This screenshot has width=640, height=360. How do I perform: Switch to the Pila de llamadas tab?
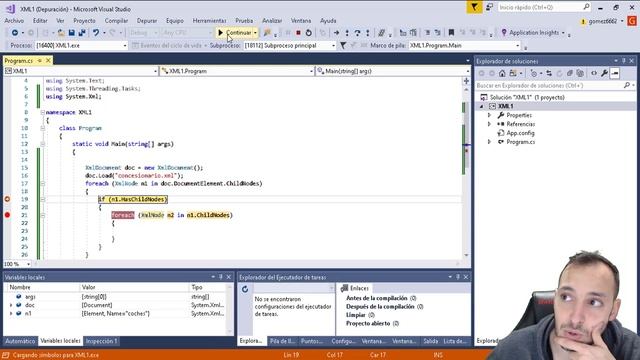tap(282, 341)
